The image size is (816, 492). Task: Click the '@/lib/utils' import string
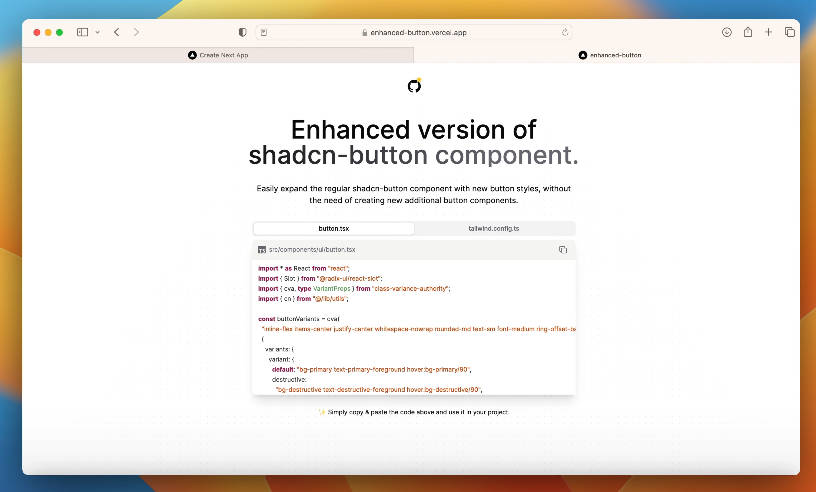tap(330, 299)
